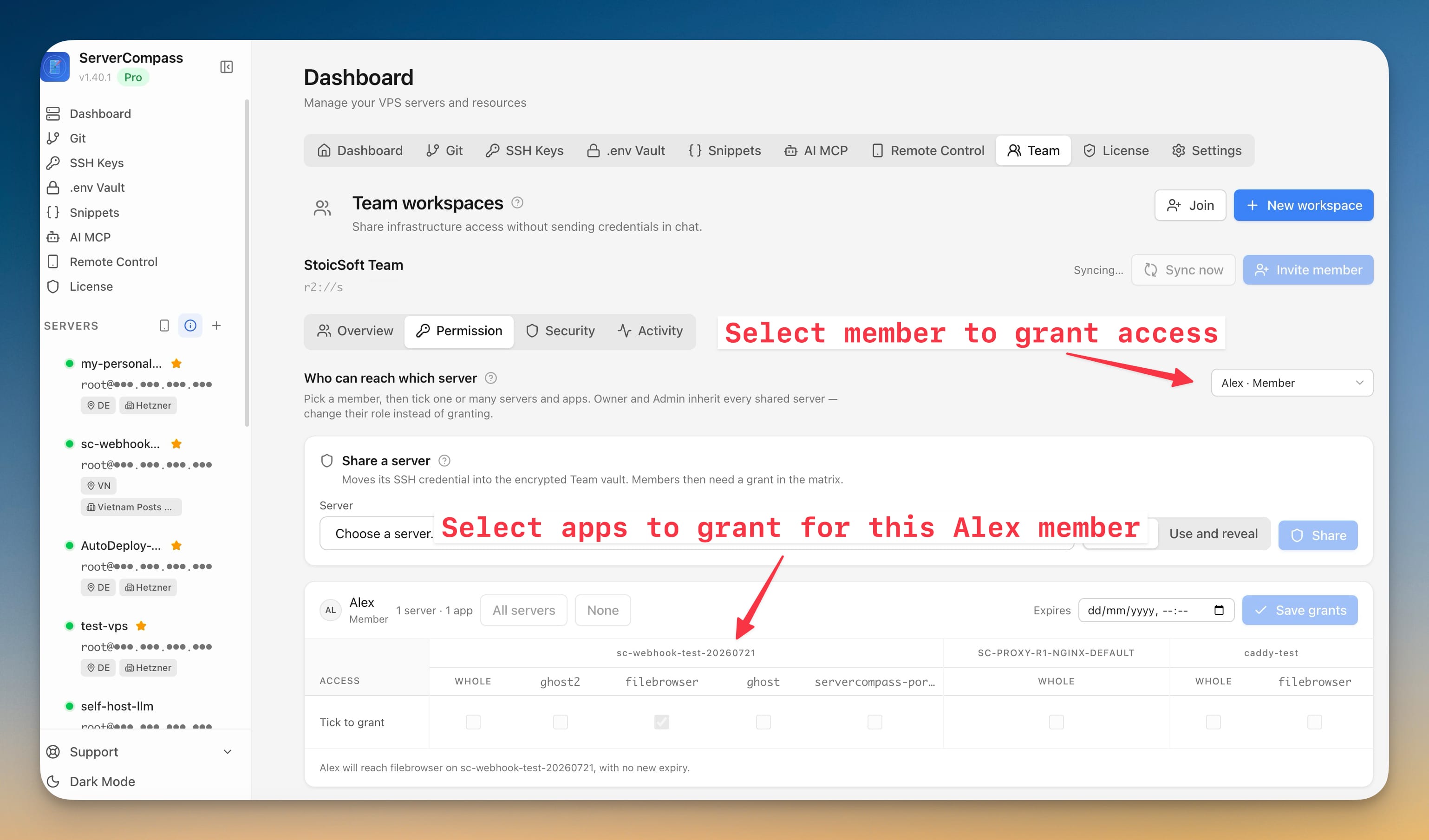Open the Overview workspace tab
1429x840 pixels.
[x=355, y=331]
